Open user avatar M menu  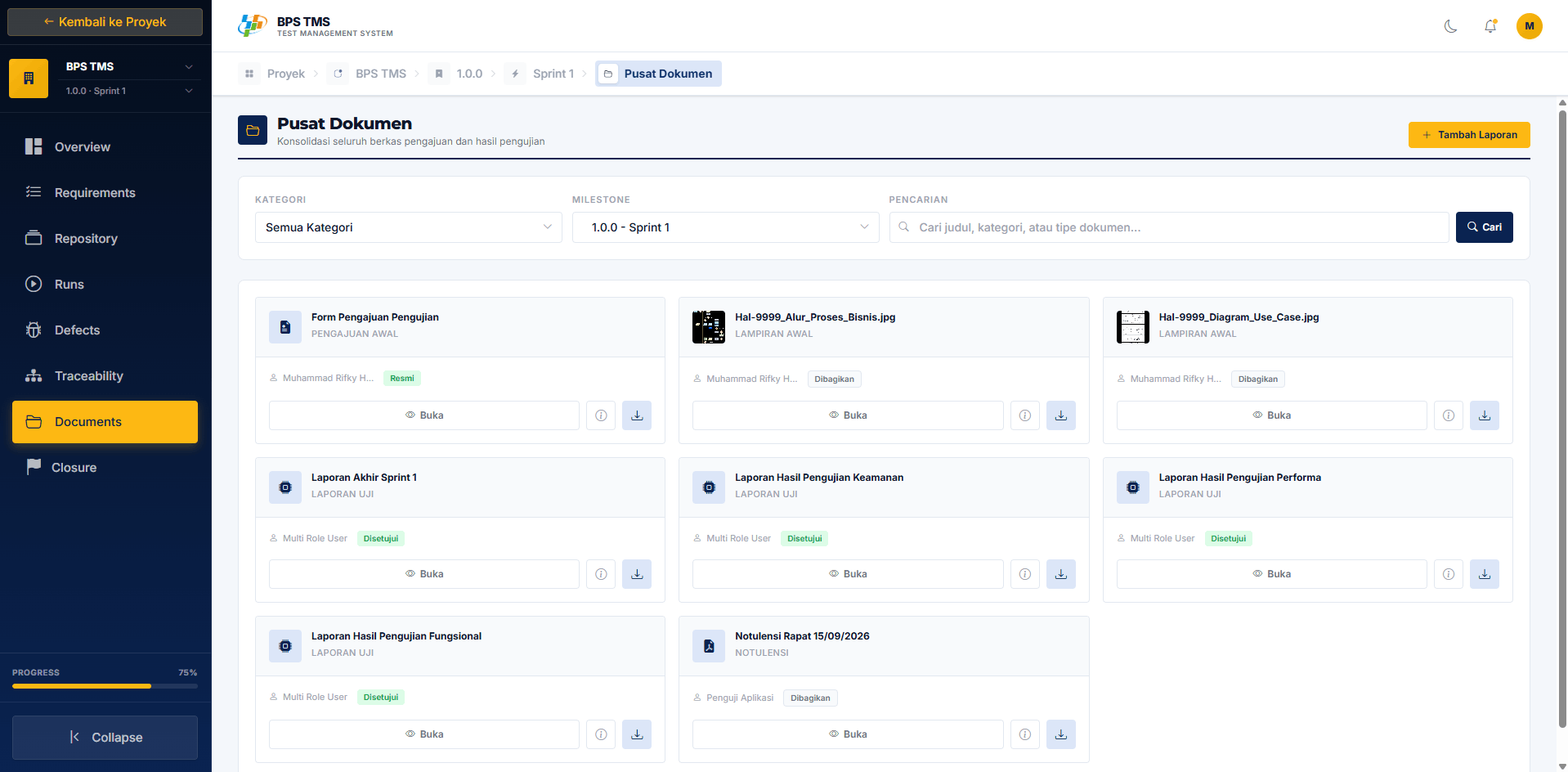[1530, 26]
